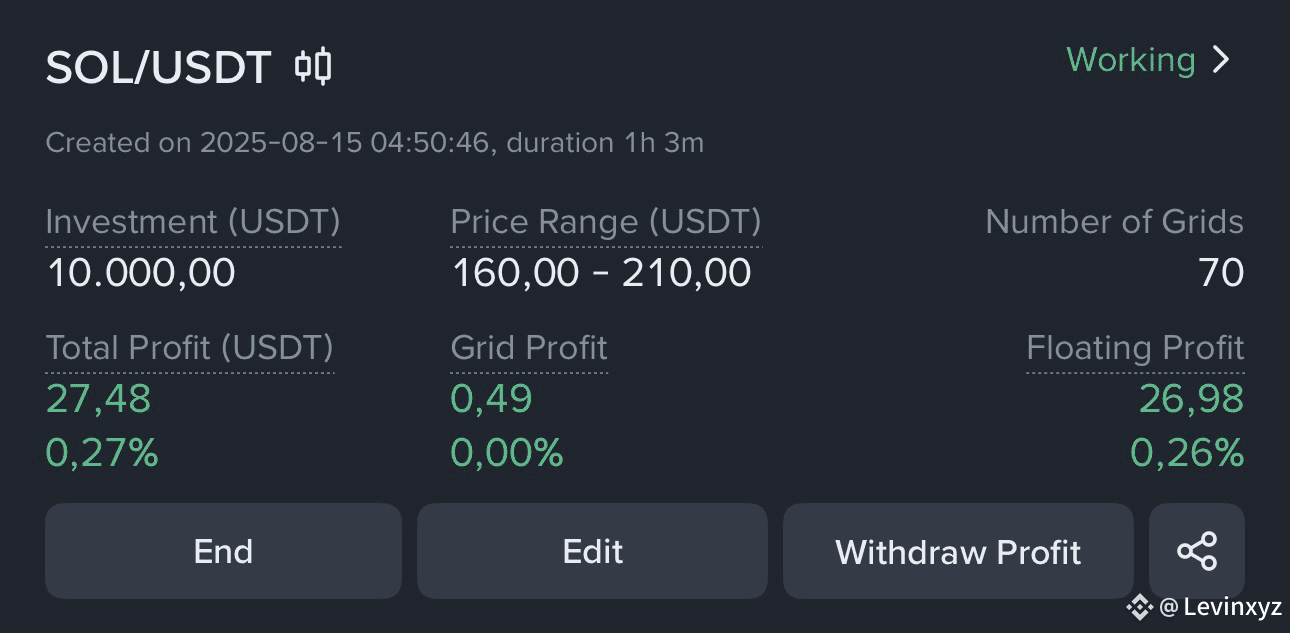1290x633 pixels.
Task: Open the @Levinxyz username watermark
Action: 1220,607
